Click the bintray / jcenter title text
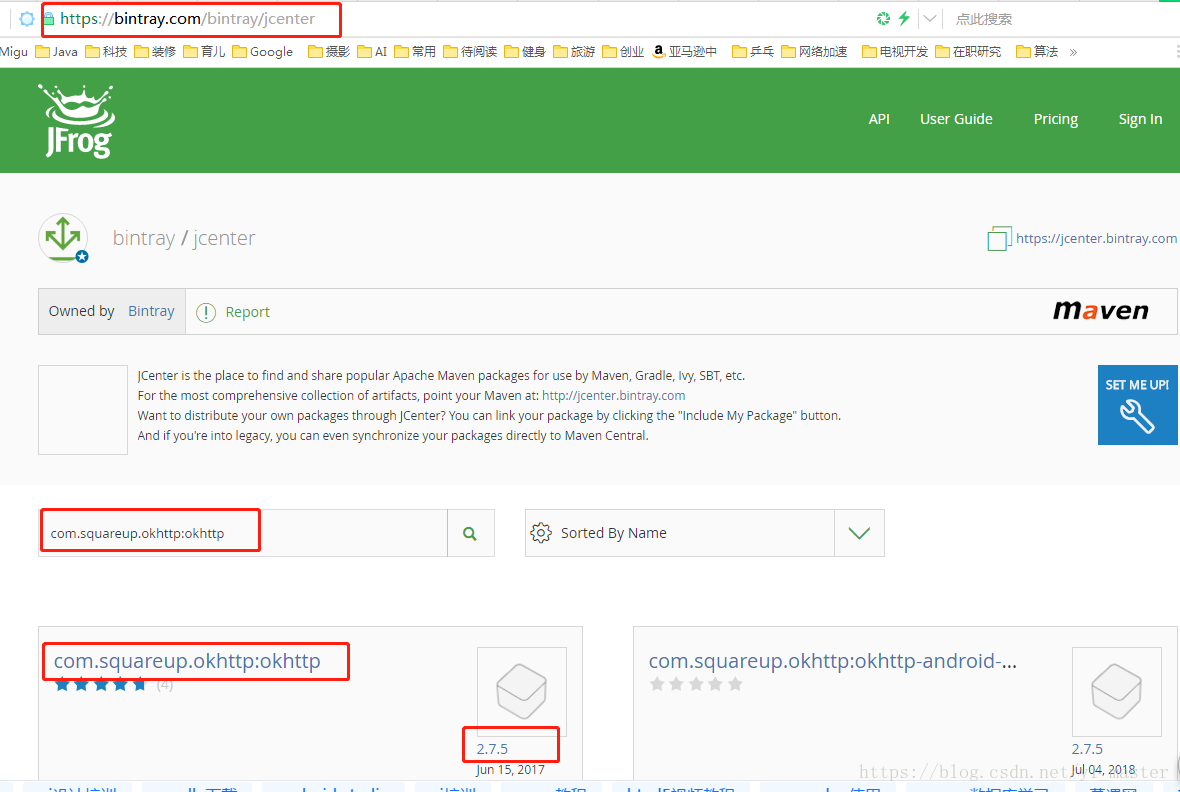 coord(184,238)
